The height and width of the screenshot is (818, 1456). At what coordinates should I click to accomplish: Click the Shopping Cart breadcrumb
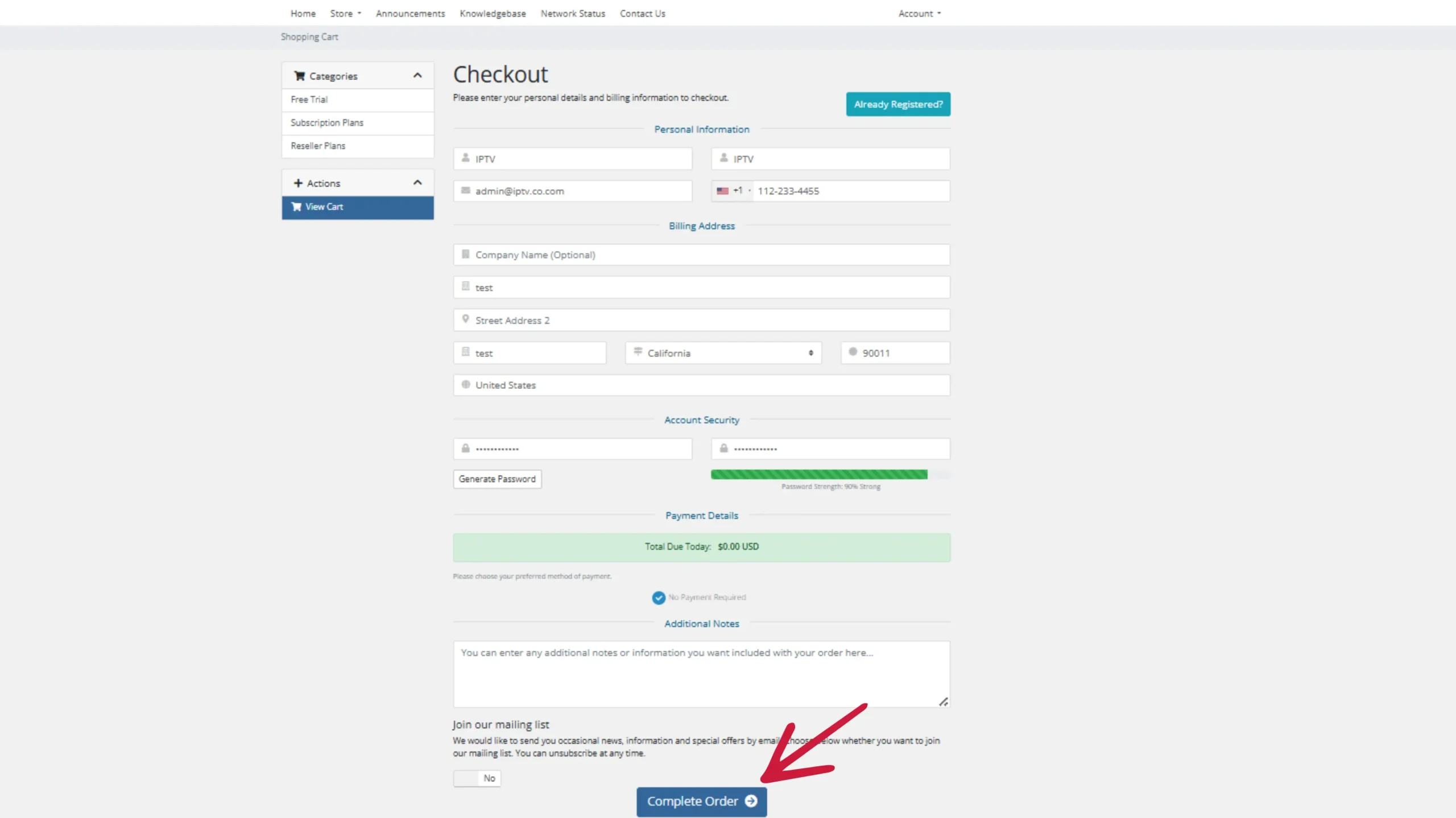click(309, 37)
